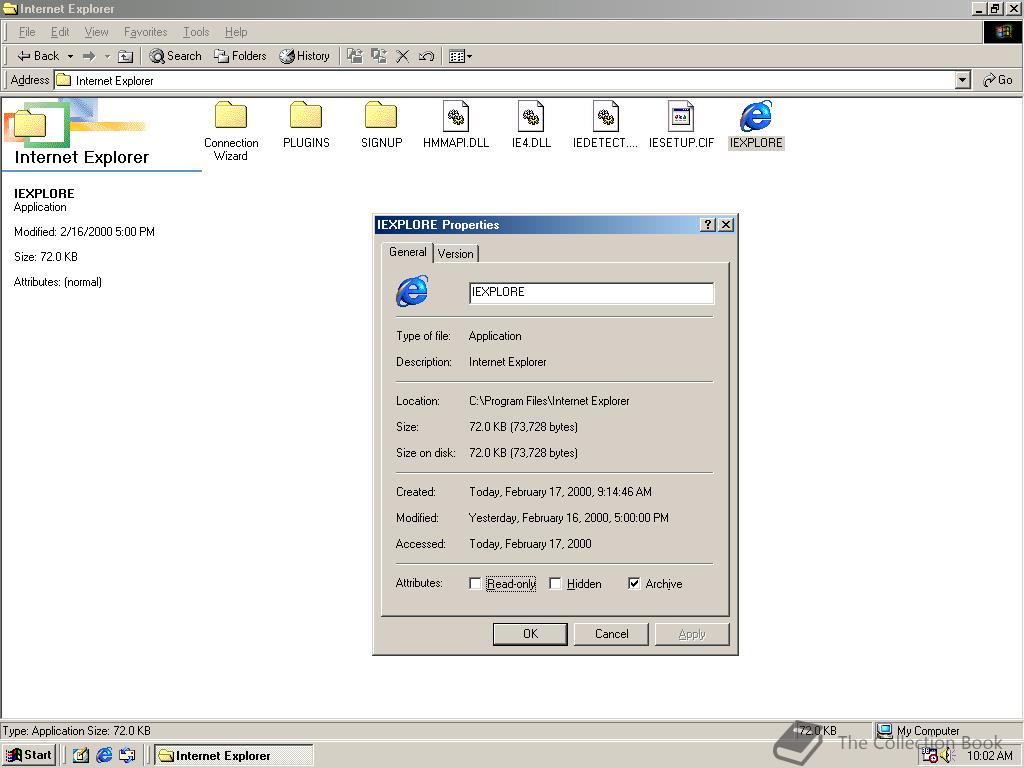Toggle the Hidden checkbox
The image size is (1024, 768).
(x=555, y=584)
